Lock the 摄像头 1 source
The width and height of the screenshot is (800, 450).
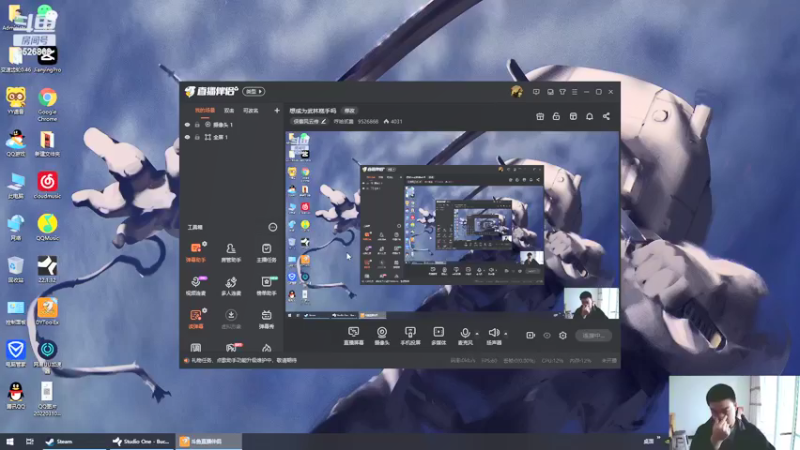click(x=197, y=124)
